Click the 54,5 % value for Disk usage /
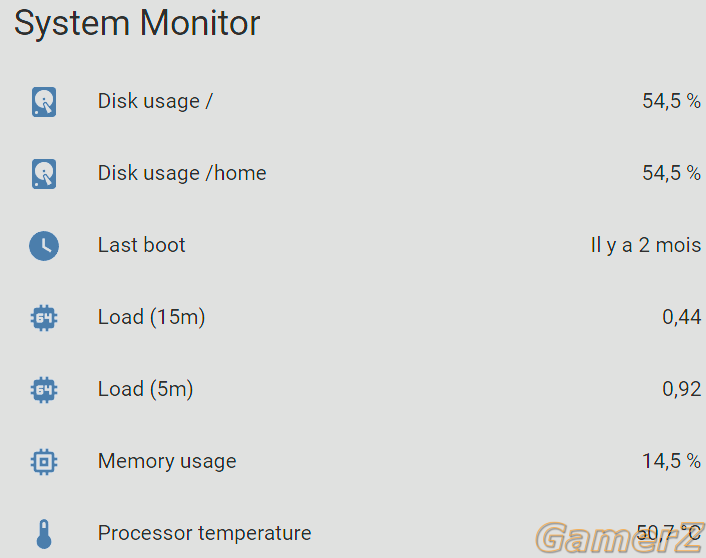The image size is (706, 558). 671,101
